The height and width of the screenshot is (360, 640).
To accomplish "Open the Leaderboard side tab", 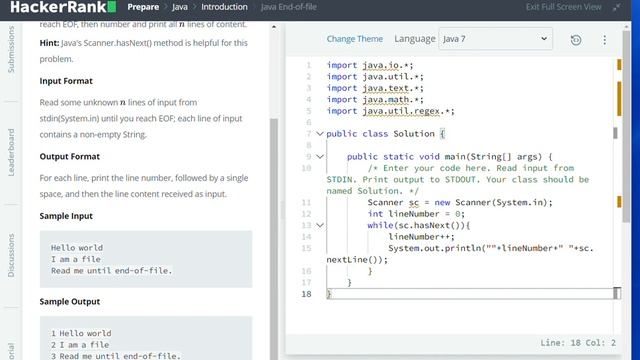I will 11,152.
